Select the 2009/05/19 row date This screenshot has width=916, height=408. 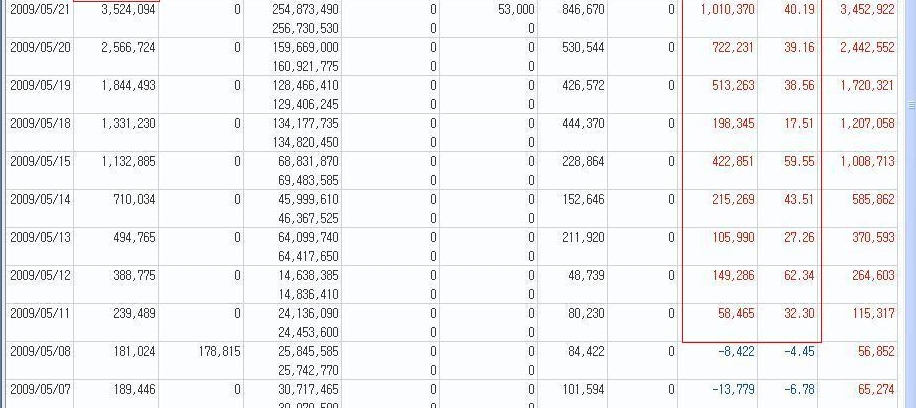(x=40, y=85)
